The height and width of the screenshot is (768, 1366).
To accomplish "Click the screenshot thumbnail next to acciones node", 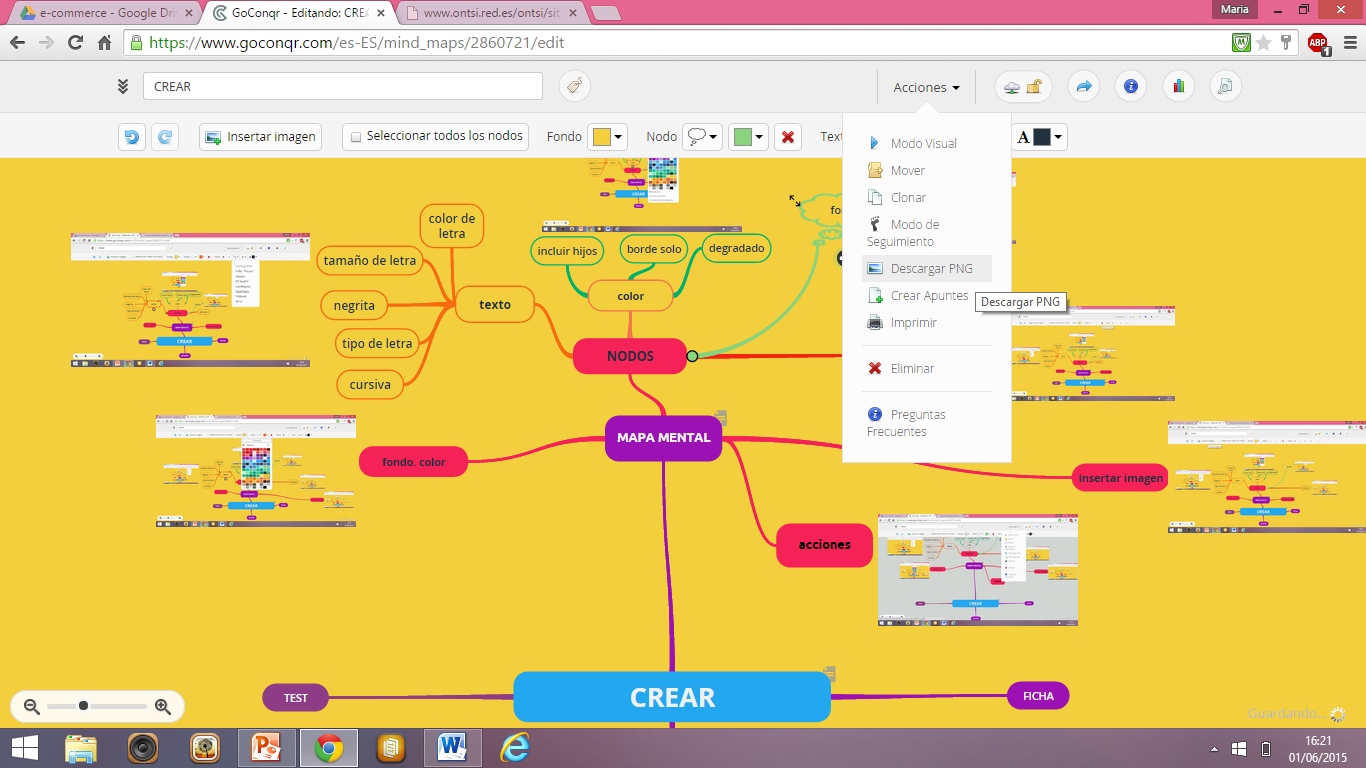I will (x=978, y=570).
